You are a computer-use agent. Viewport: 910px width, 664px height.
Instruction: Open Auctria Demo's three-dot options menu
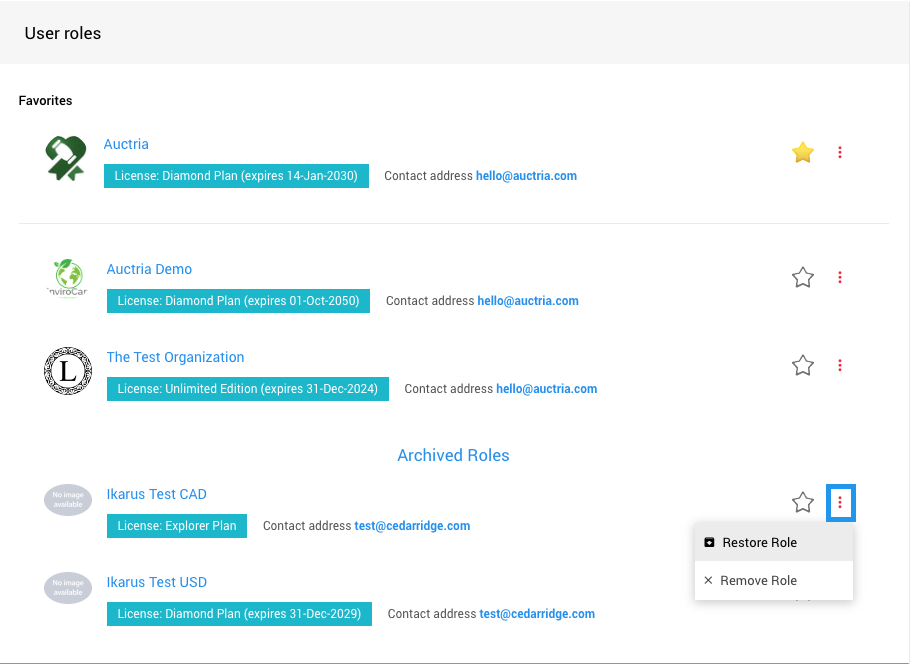840,277
